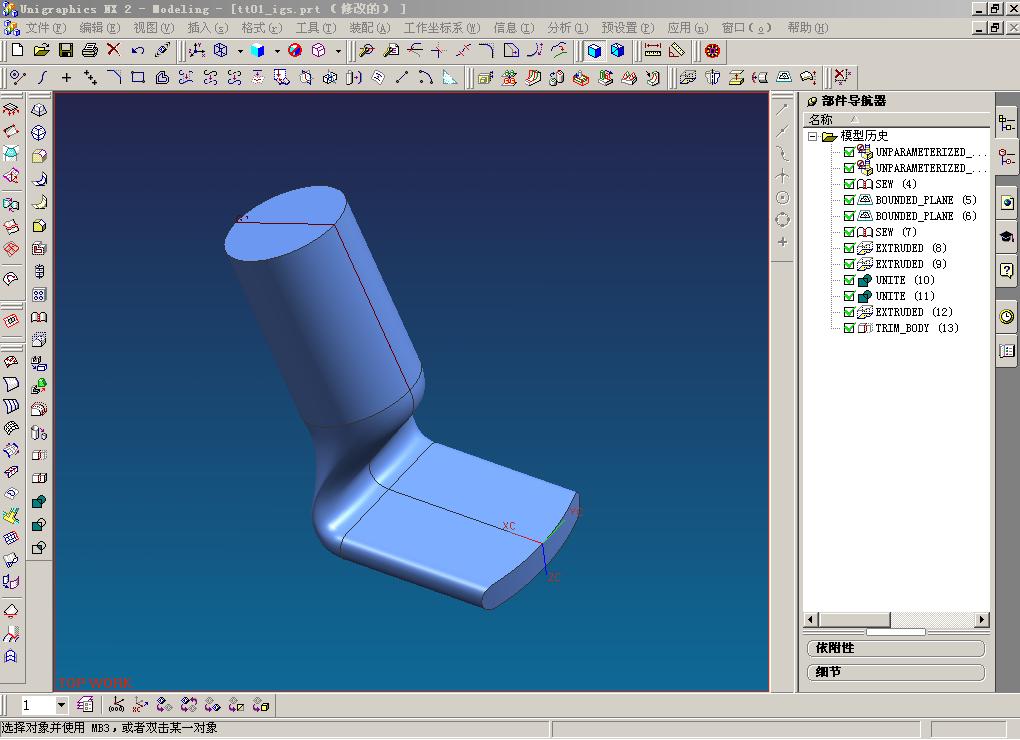Open the shaded cube display dropdown arrow
This screenshot has height=740, width=1020.
coord(277,51)
